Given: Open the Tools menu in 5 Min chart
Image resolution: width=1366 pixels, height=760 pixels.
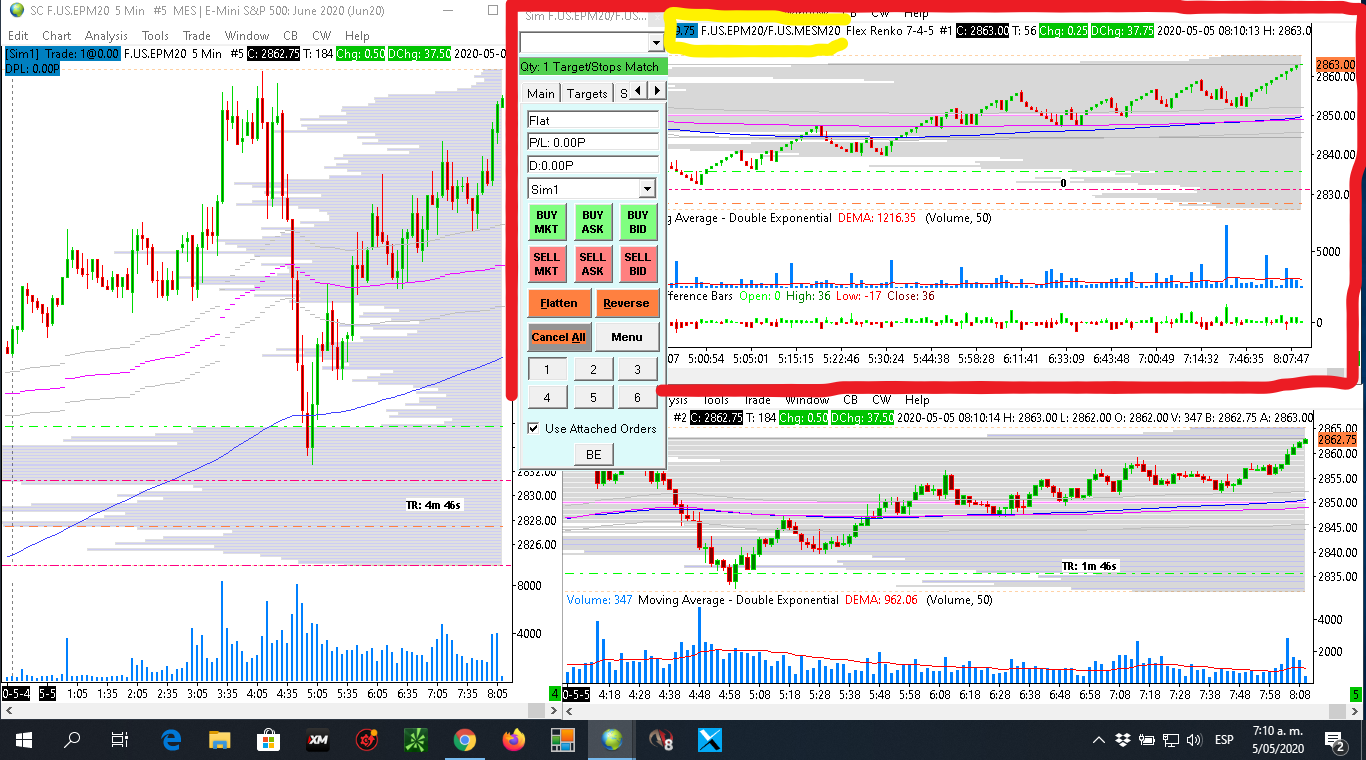Looking at the screenshot, I should click(155, 36).
